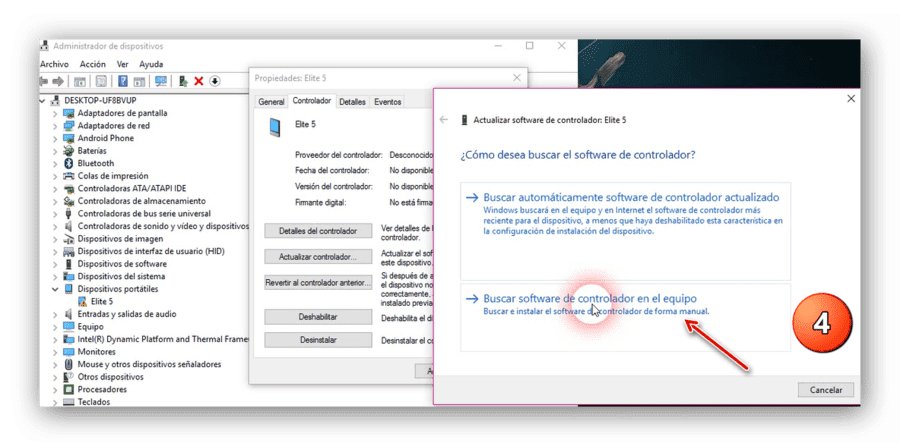900x446 pixels.
Task: Expand the Android Phone node
Action: (55, 138)
